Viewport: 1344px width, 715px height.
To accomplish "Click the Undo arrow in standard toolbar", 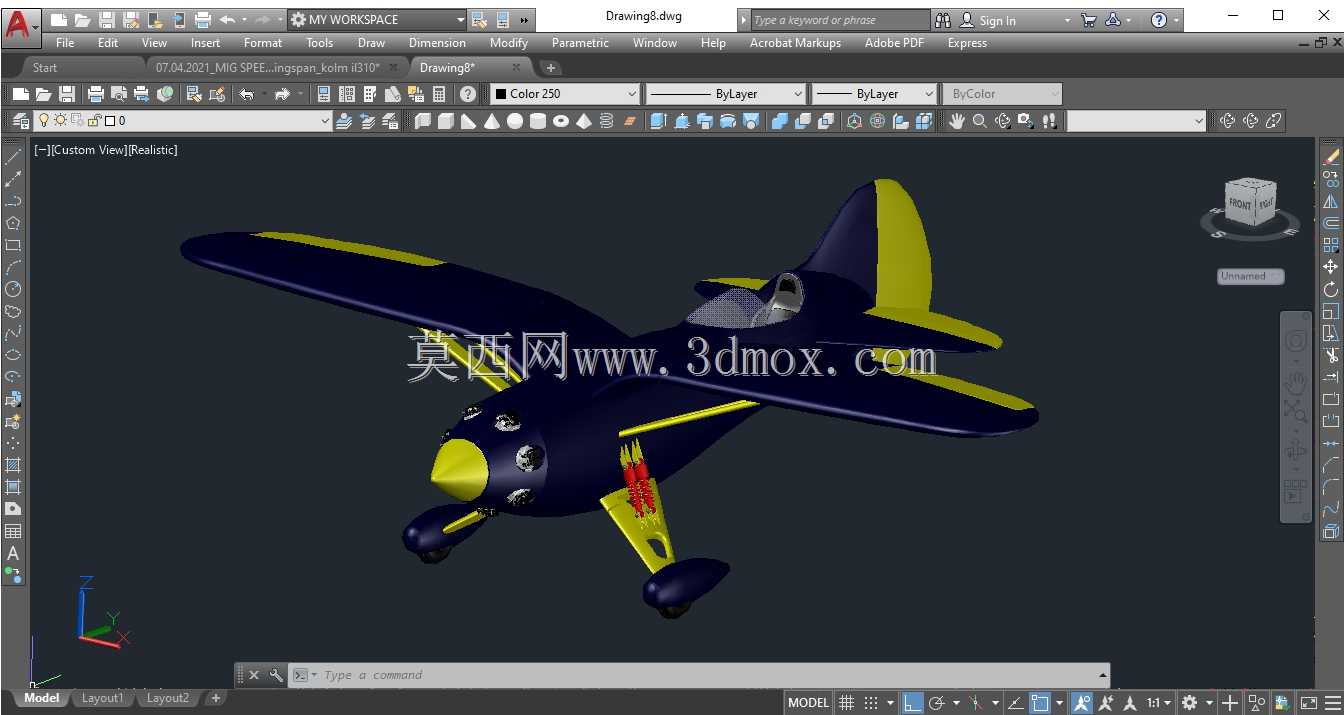I will click(x=247, y=94).
